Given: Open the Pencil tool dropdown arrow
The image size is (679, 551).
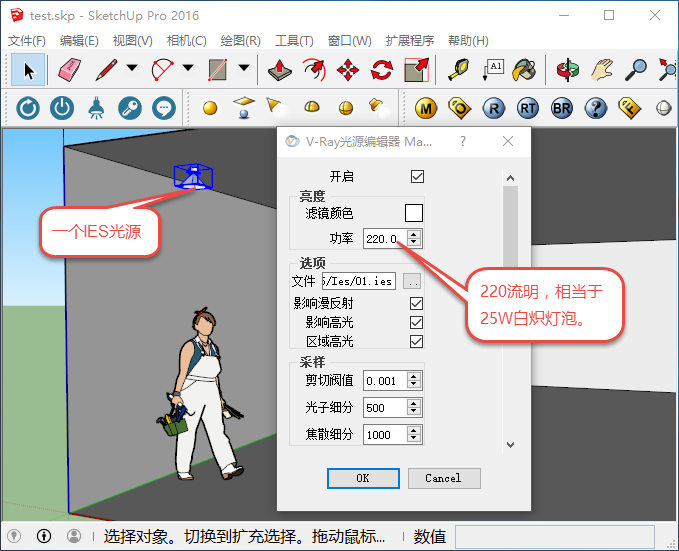Looking at the screenshot, I should [x=132, y=68].
